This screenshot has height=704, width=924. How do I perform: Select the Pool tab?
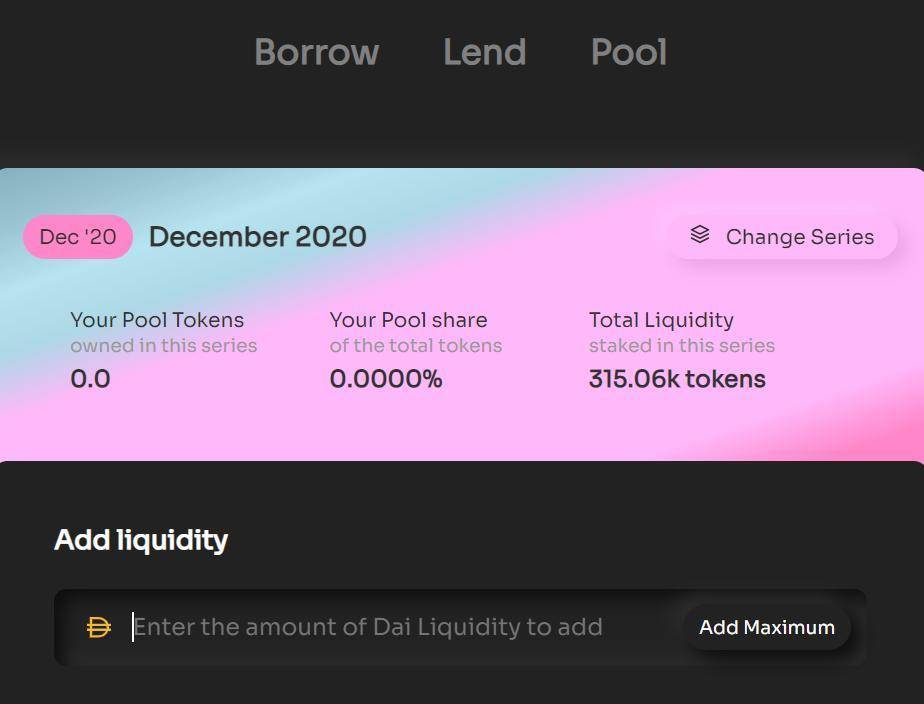coord(628,52)
